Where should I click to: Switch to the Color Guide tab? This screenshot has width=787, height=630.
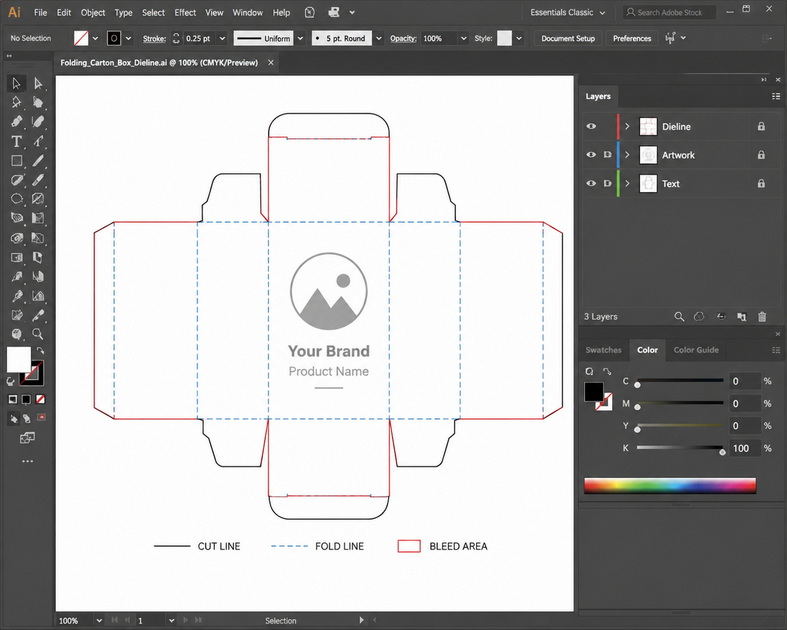pyautogui.click(x=696, y=350)
